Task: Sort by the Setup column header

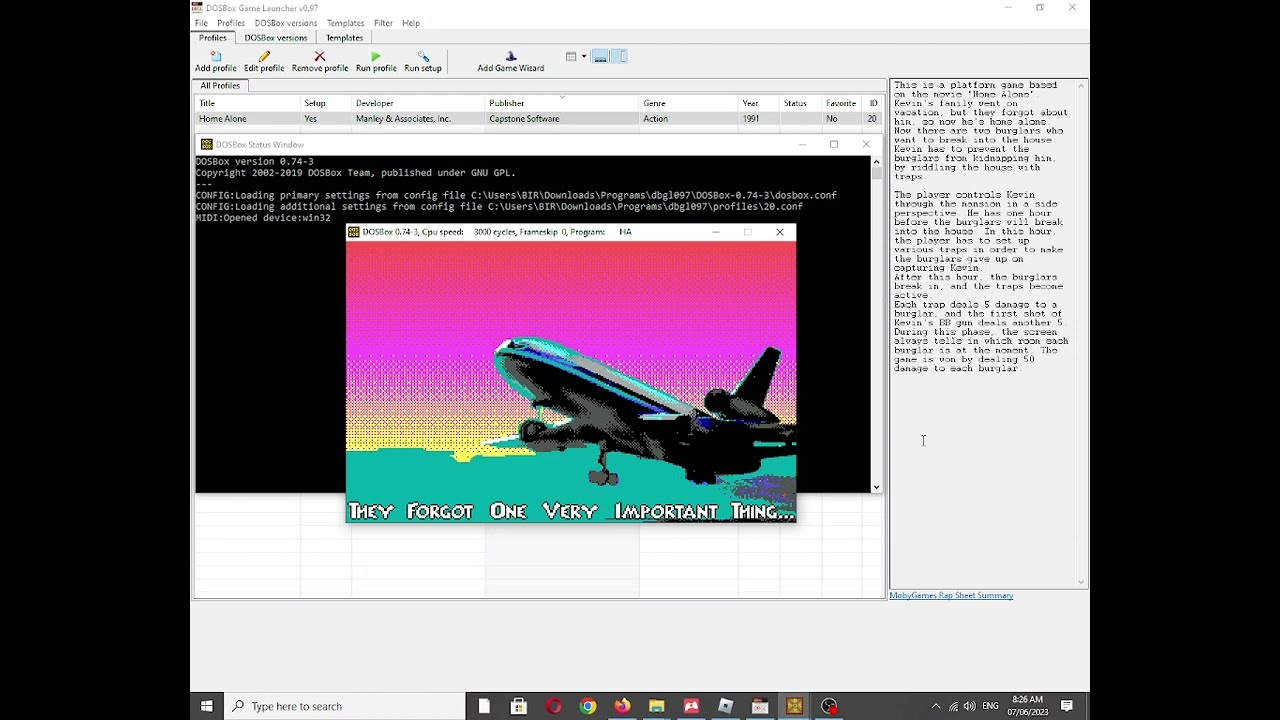Action: pos(326,103)
